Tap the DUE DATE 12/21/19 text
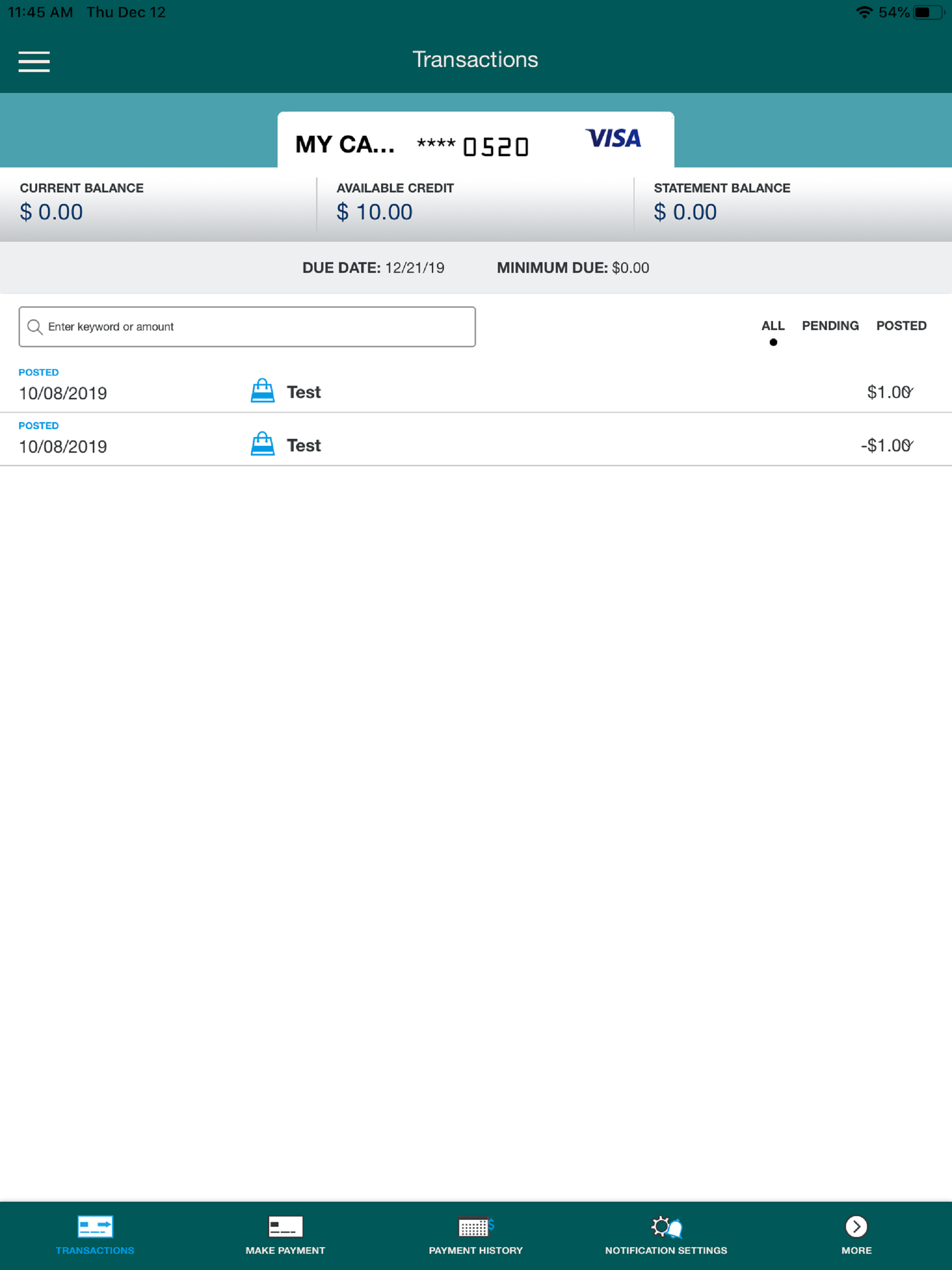This screenshot has height=1270, width=952. [373, 268]
